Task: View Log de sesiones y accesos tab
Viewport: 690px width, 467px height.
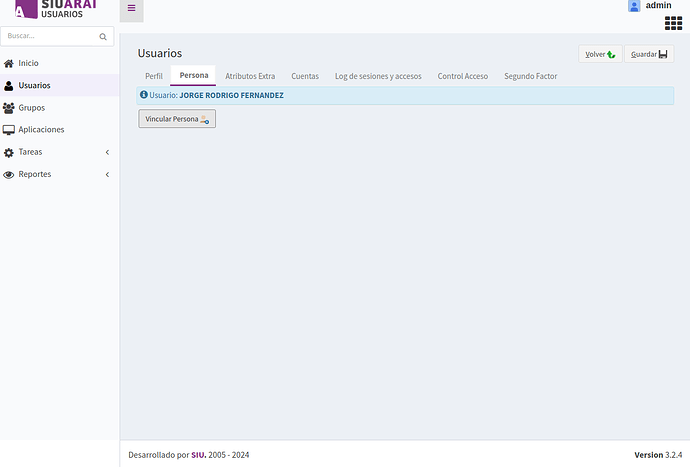Action: point(378,76)
